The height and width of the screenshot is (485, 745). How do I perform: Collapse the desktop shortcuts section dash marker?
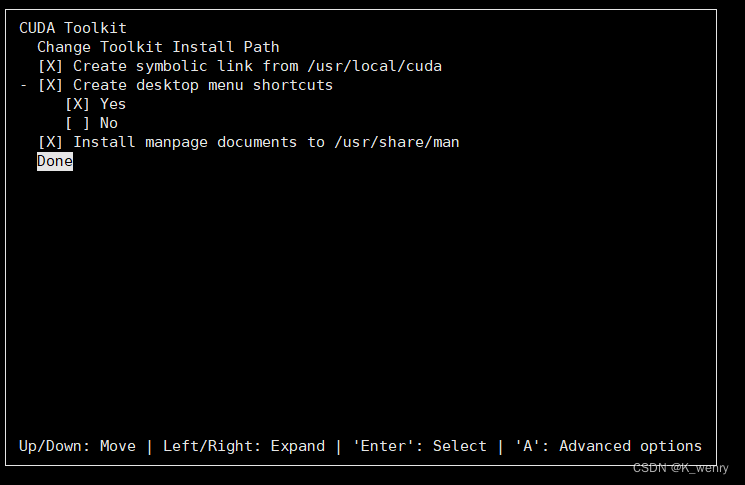(x=23, y=85)
